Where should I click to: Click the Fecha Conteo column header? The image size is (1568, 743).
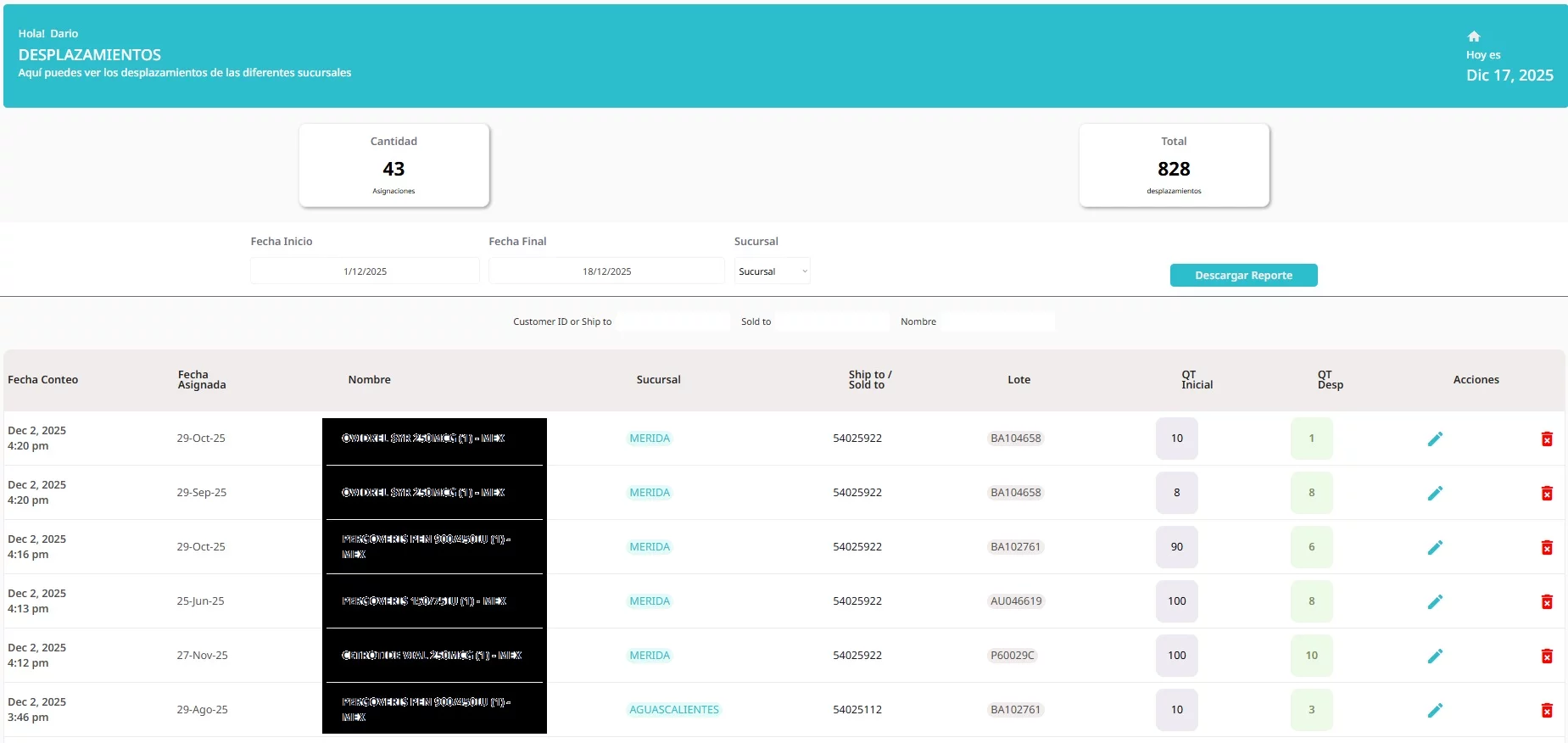[x=43, y=380]
